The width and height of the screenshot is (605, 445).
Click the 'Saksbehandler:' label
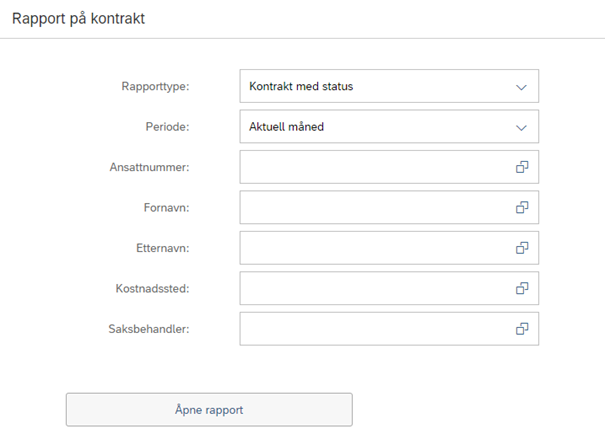(149, 329)
